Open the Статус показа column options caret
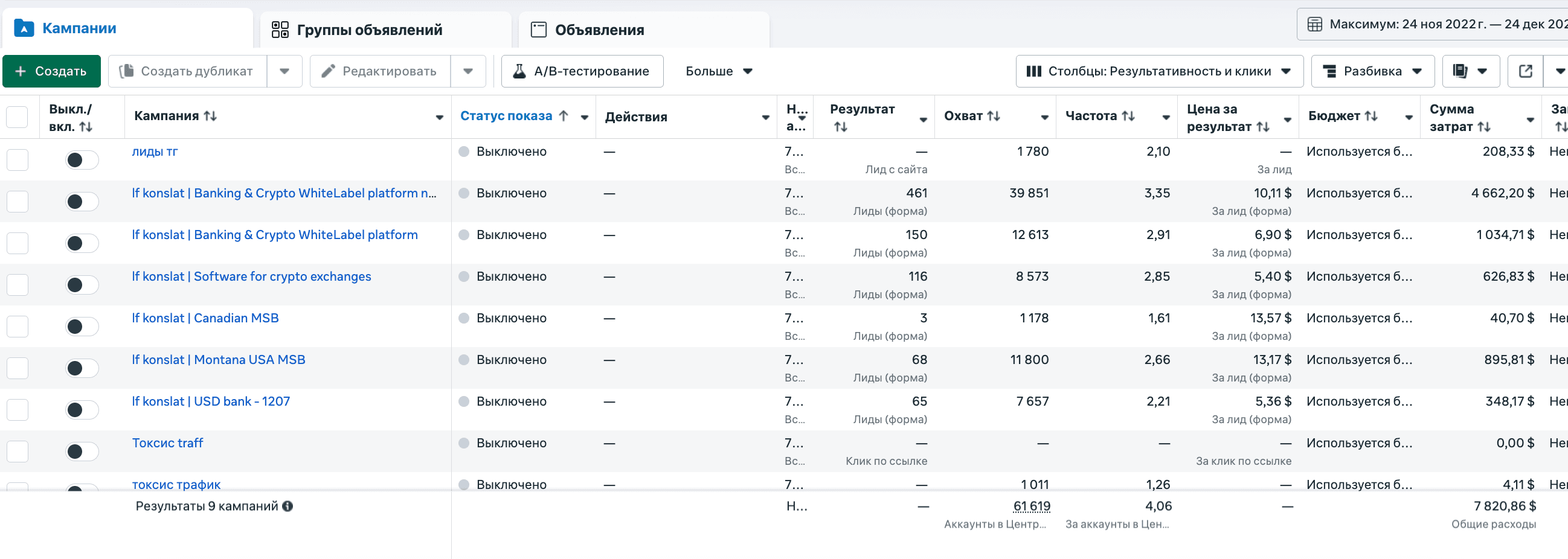 (x=584, y=117)
